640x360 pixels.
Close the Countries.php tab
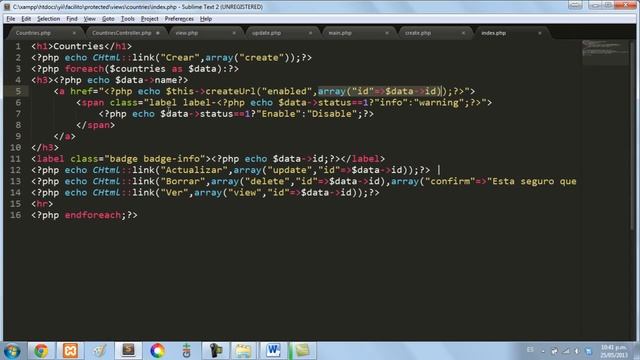click(x=74, y=33)
